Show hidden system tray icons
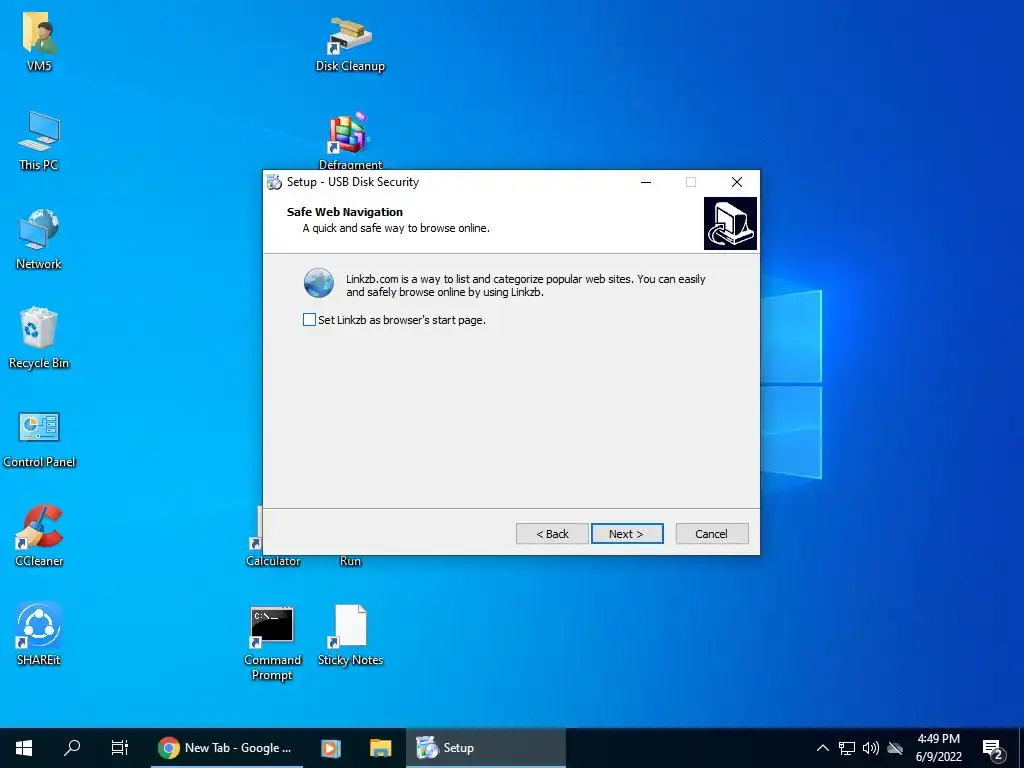The width and height of the screenshot is (1024, 768). [823, 748]
